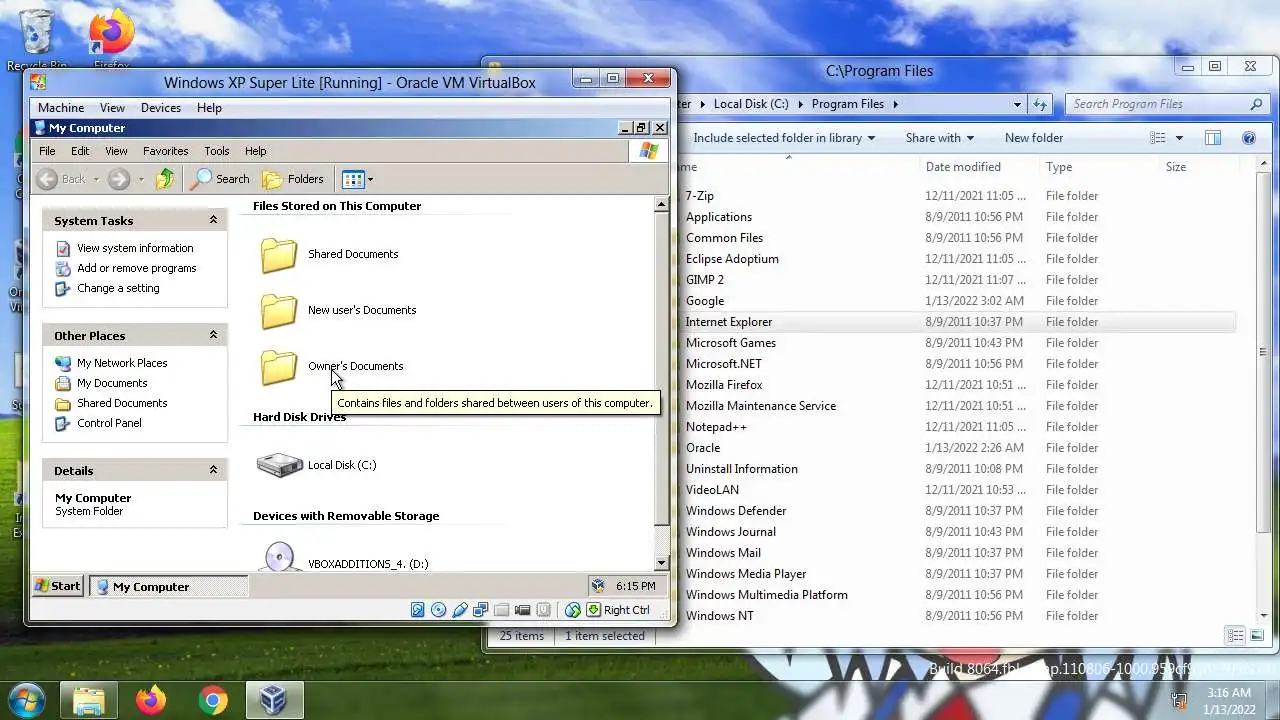Show the preview pane in Program Files window
Image resolution: width=1280 pixels, height=720 pixels.
coord(1213,138)
